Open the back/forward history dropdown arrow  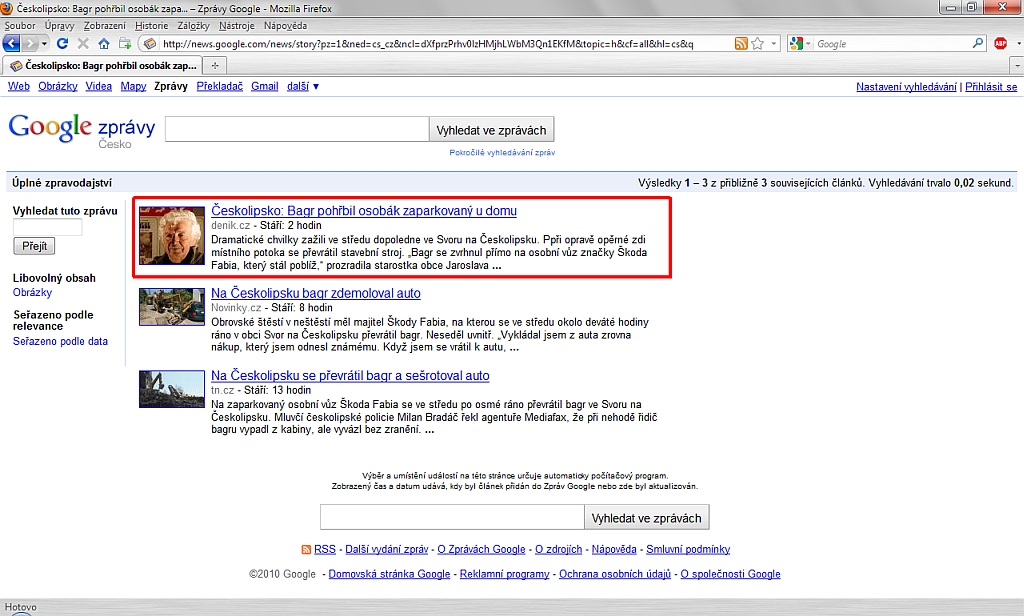[x=43, y=44]
